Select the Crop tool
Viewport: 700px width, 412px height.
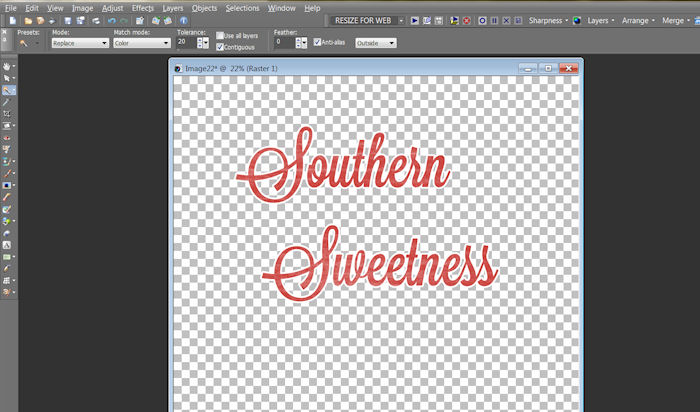click(x=7, y=114)
